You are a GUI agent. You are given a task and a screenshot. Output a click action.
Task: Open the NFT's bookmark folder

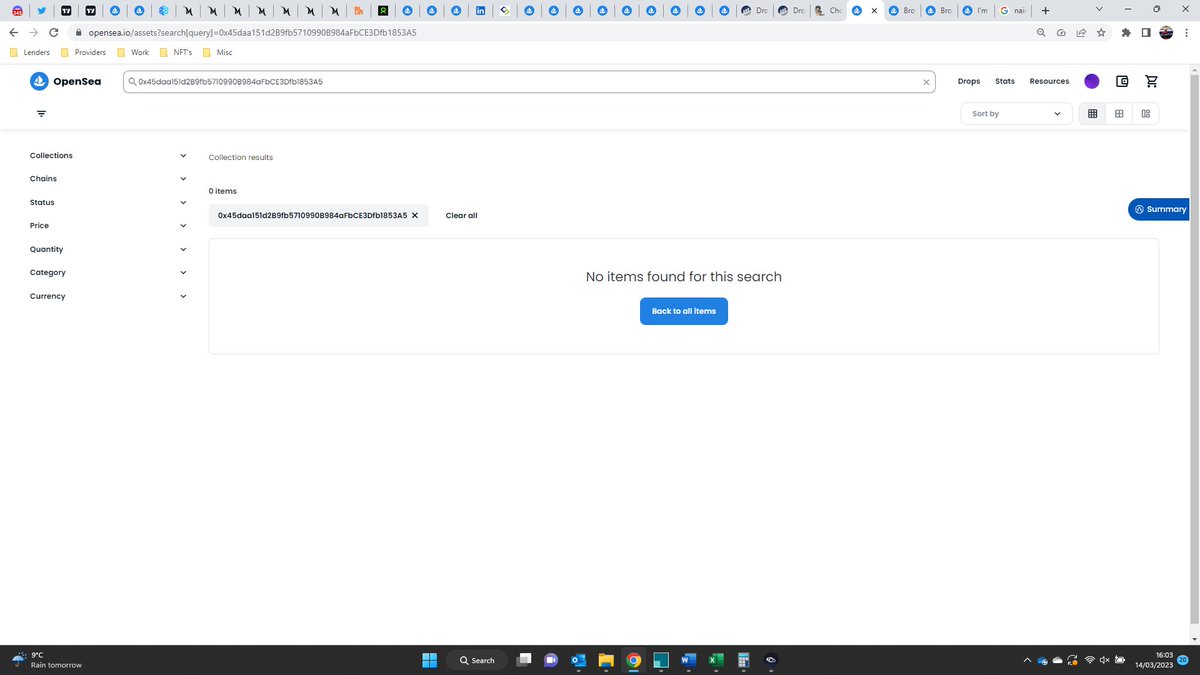point(176,52)
